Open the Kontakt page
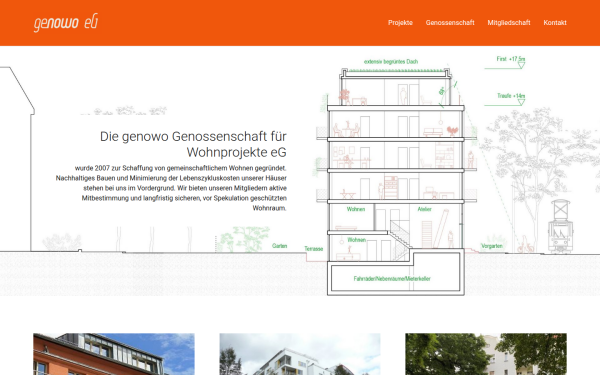Viewport: 600px width, 375px height. (x=555, y=23)
